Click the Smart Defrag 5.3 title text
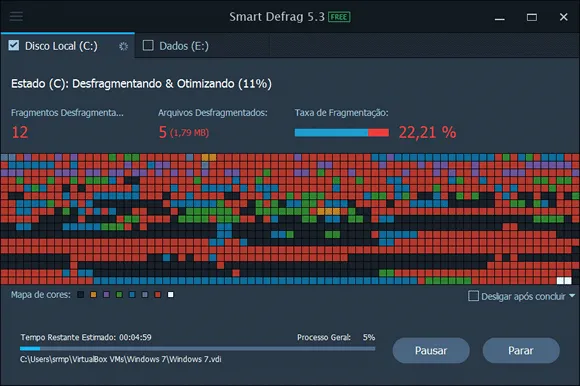Viewport: 580px width, 386px height. coord(277,17)
